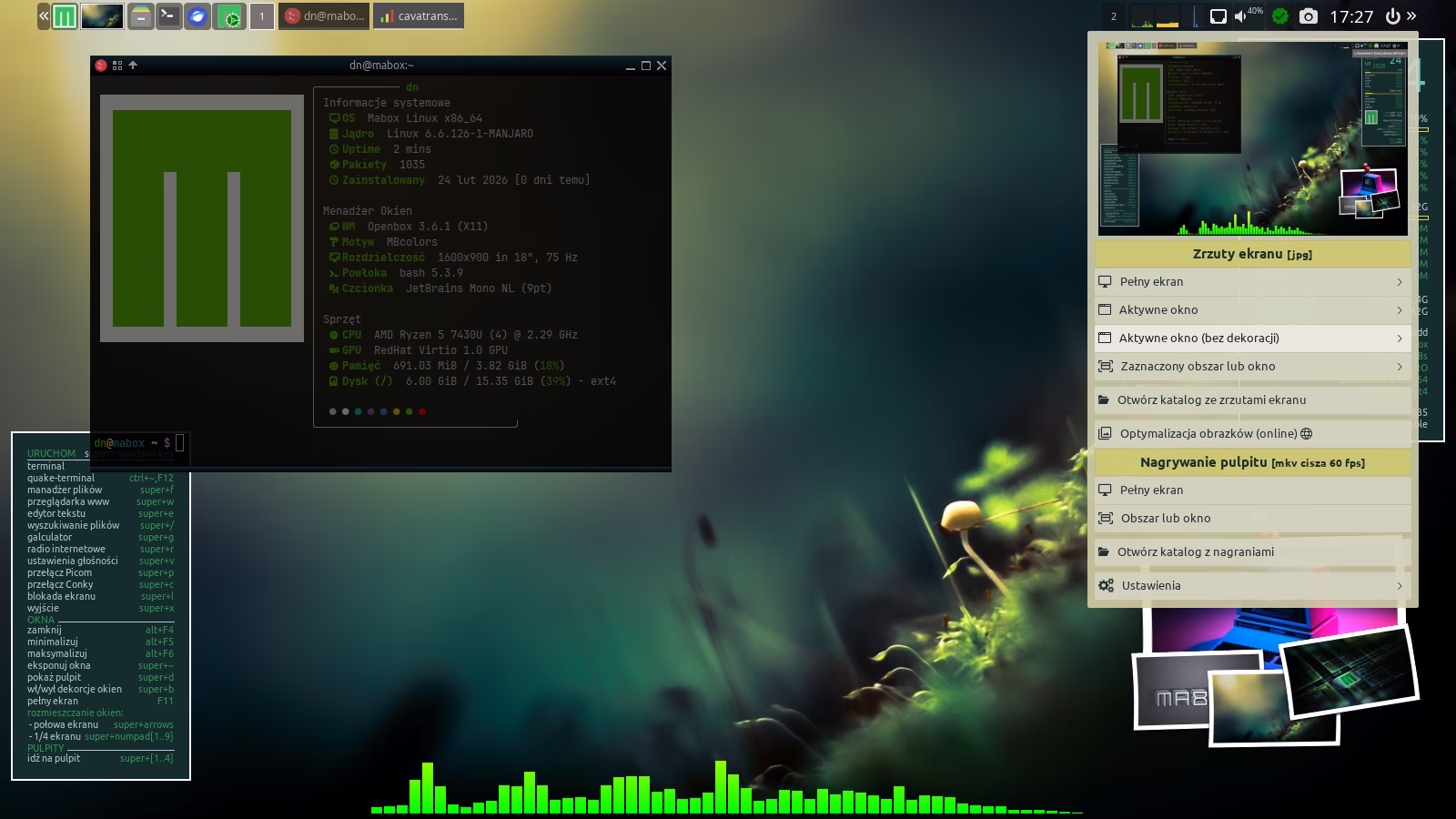
Task: Switch to the cavatrans taskbar button
Action: click(x=419, y=16)
